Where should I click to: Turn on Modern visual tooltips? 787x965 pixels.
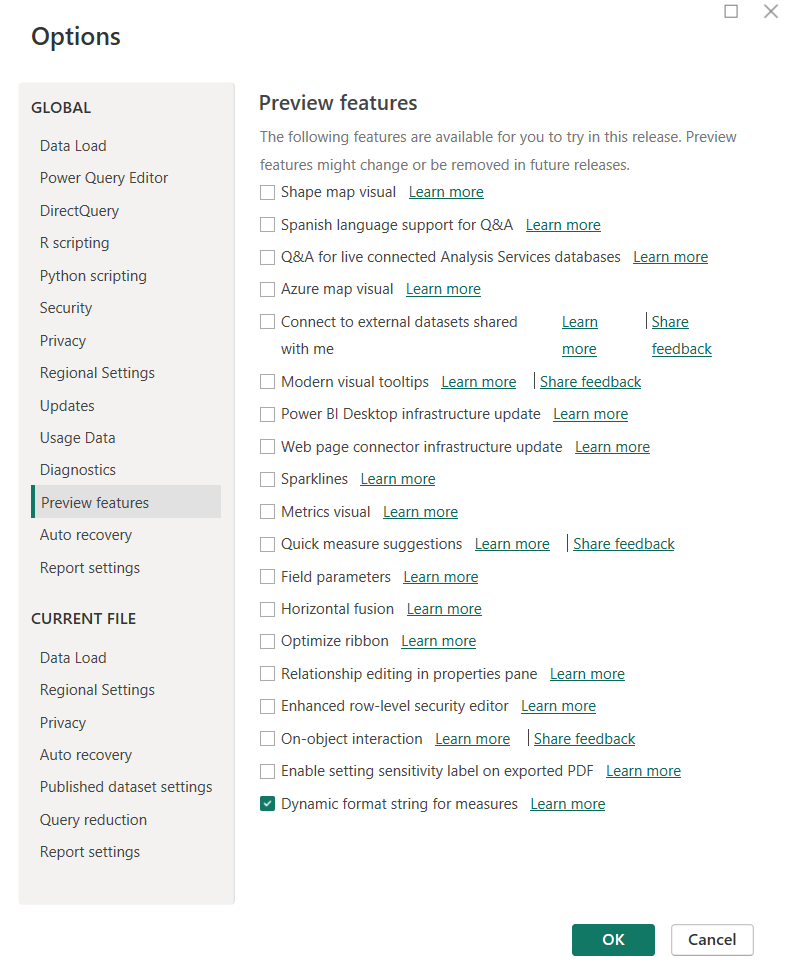click(x=267, y=381)
